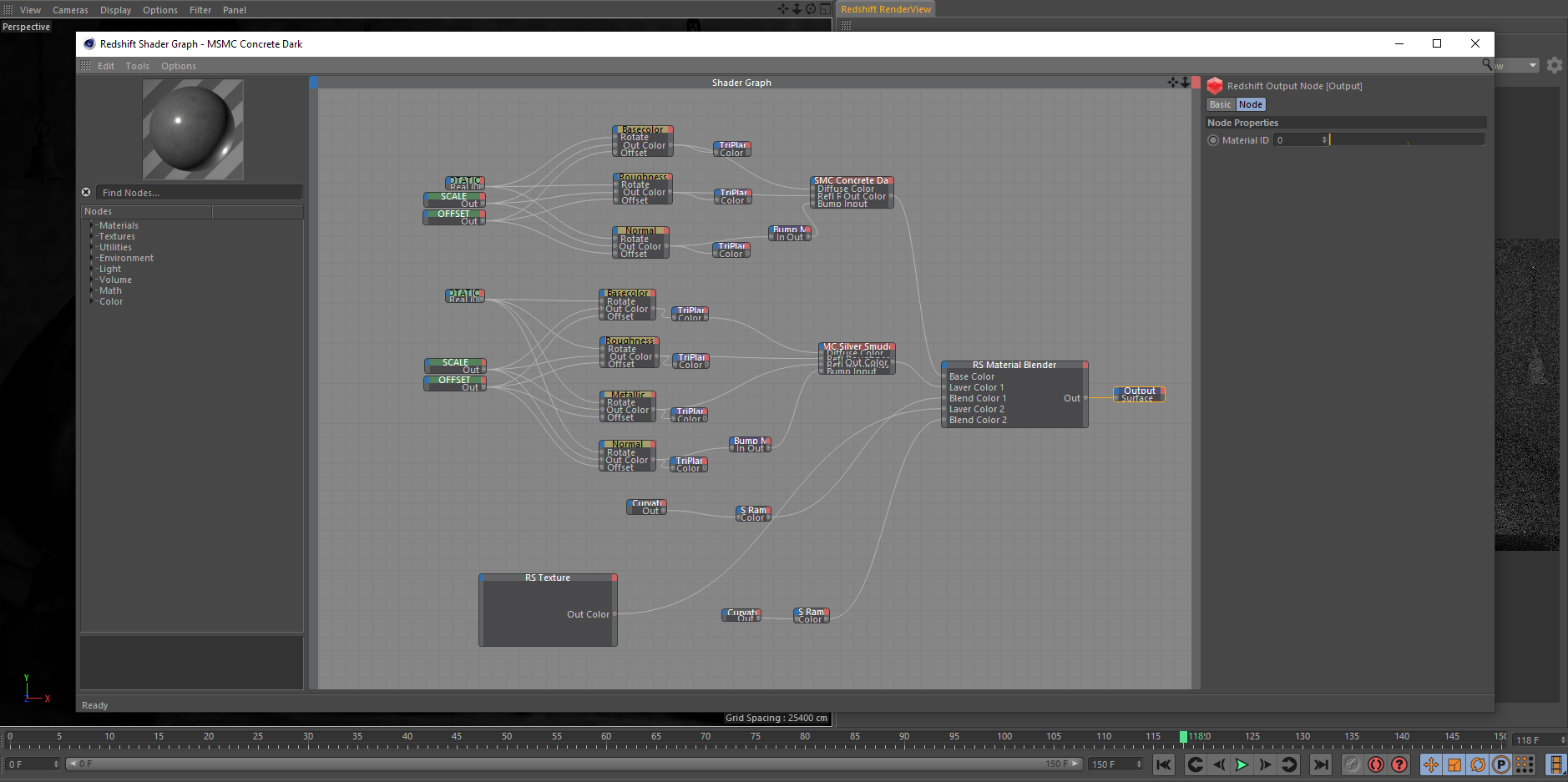The image size is (1568, 782).
Task: Click the Shader Graph pan arrows icon
Action: 1173,82
